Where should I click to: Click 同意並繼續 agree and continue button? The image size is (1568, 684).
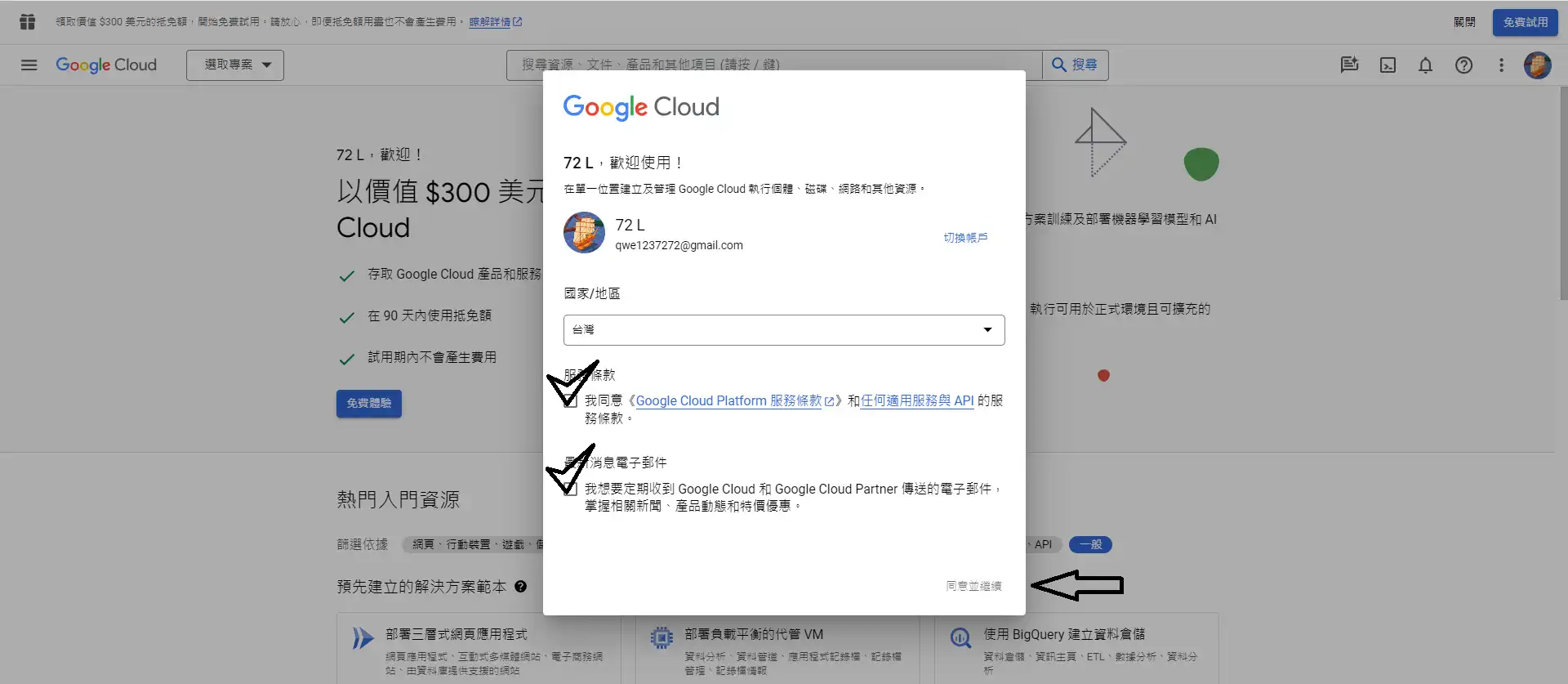[973, 586]
